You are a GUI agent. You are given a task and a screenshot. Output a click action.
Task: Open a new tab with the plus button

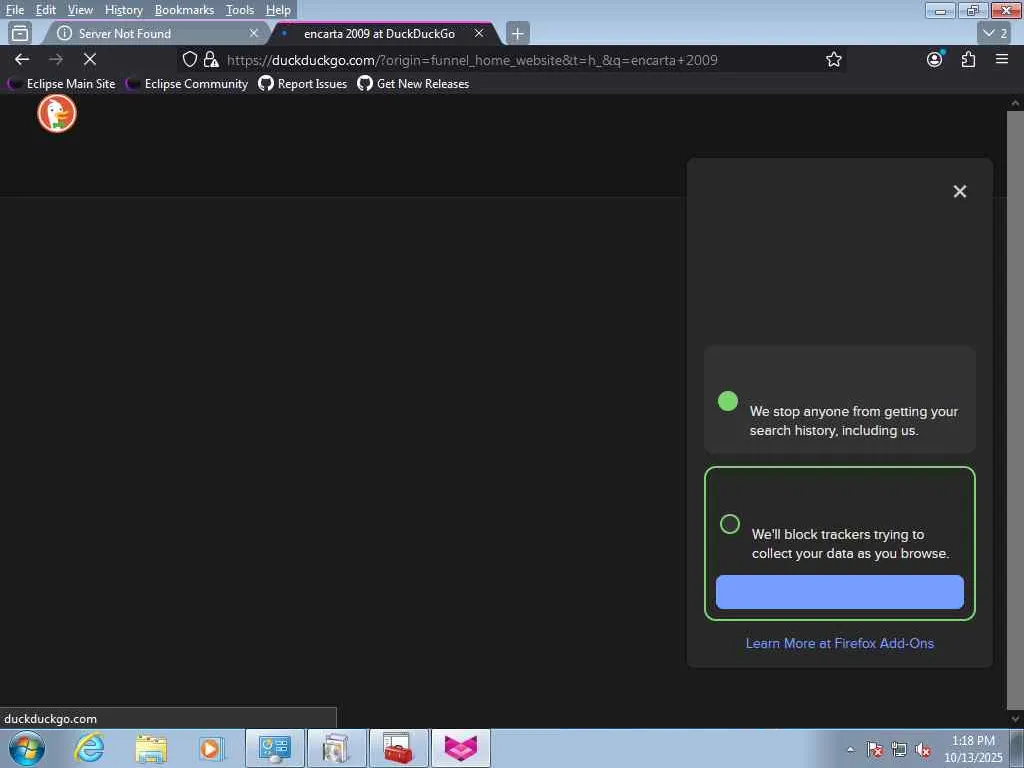coord(517,33)
